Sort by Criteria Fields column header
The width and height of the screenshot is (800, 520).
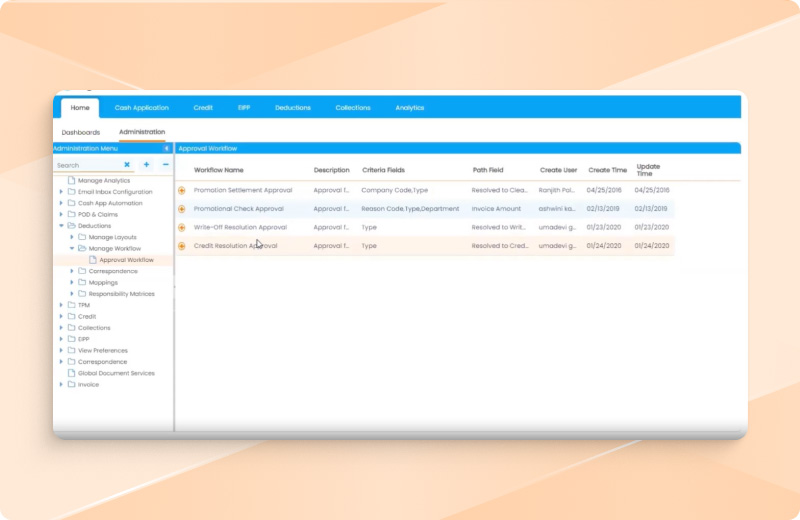(384, 170)
